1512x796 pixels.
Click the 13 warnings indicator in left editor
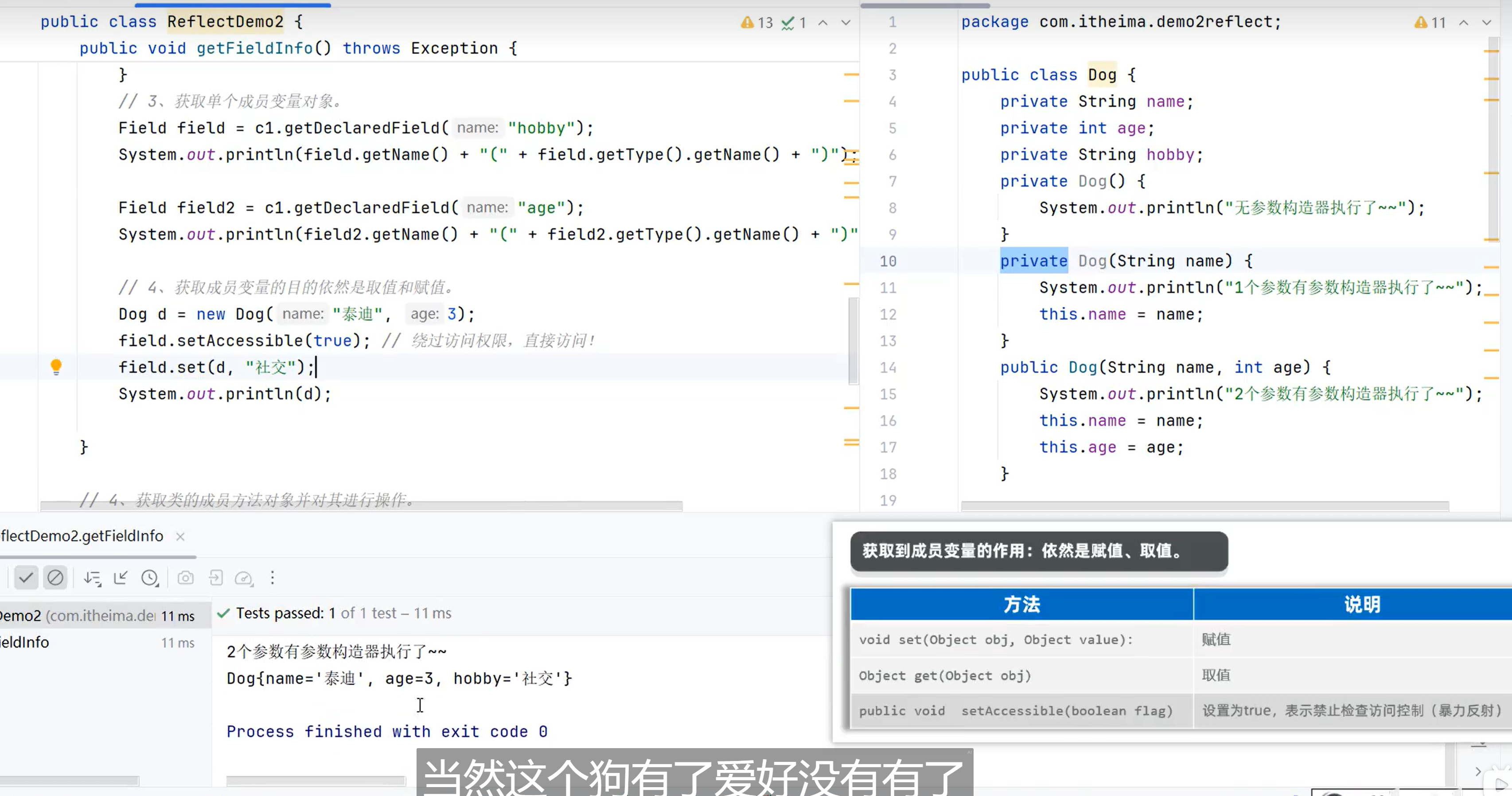(x=757, y=22)
